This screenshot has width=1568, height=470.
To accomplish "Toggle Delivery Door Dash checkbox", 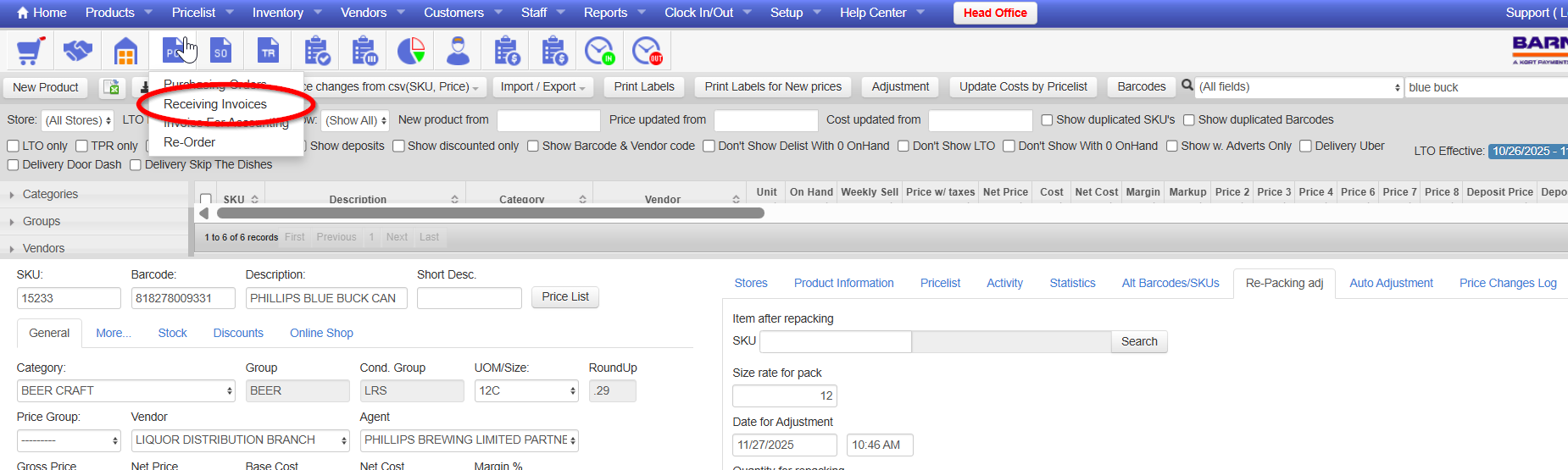I will (x=13, y=164).
